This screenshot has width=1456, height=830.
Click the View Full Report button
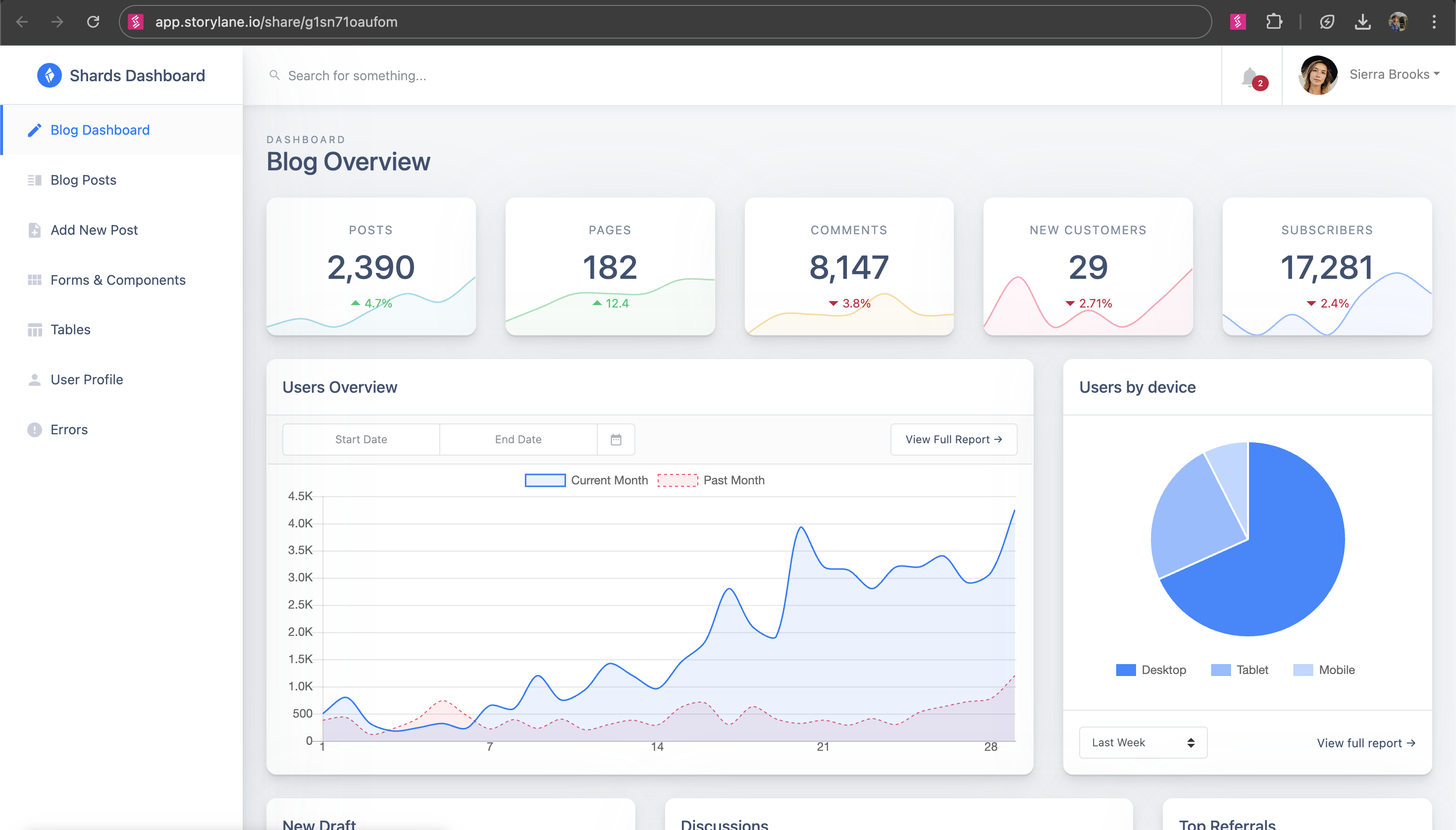click(953, 439)
